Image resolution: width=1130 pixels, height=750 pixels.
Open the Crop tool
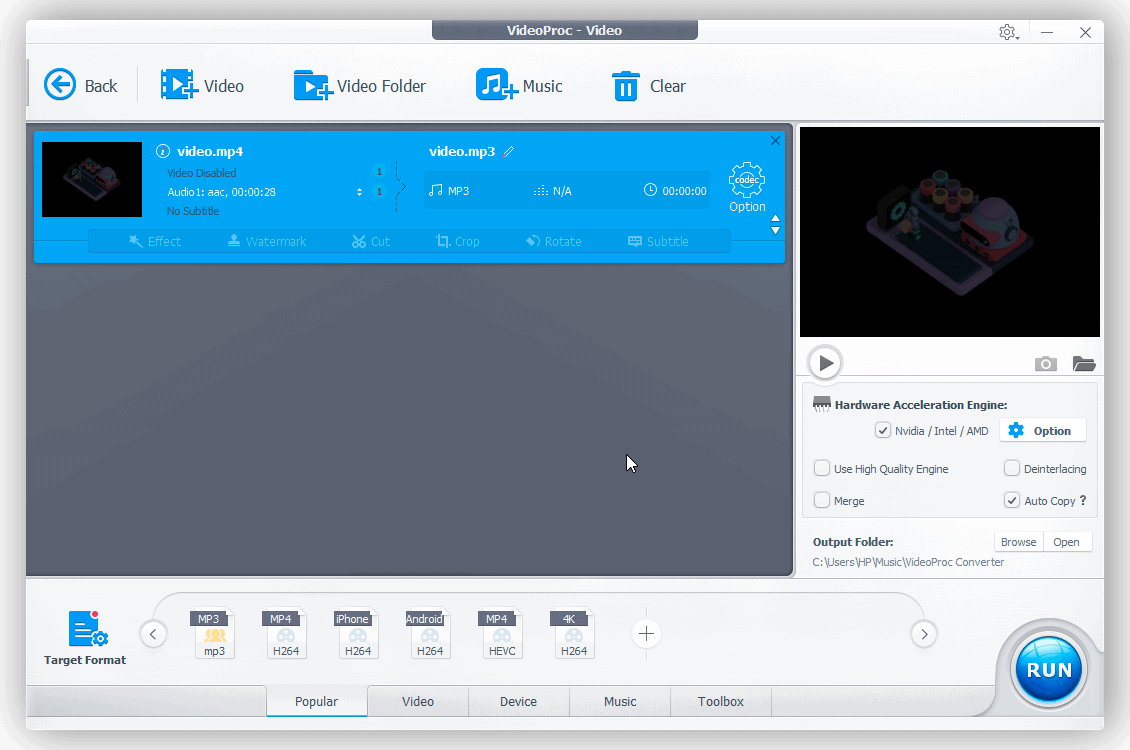(x=458, y=241)
